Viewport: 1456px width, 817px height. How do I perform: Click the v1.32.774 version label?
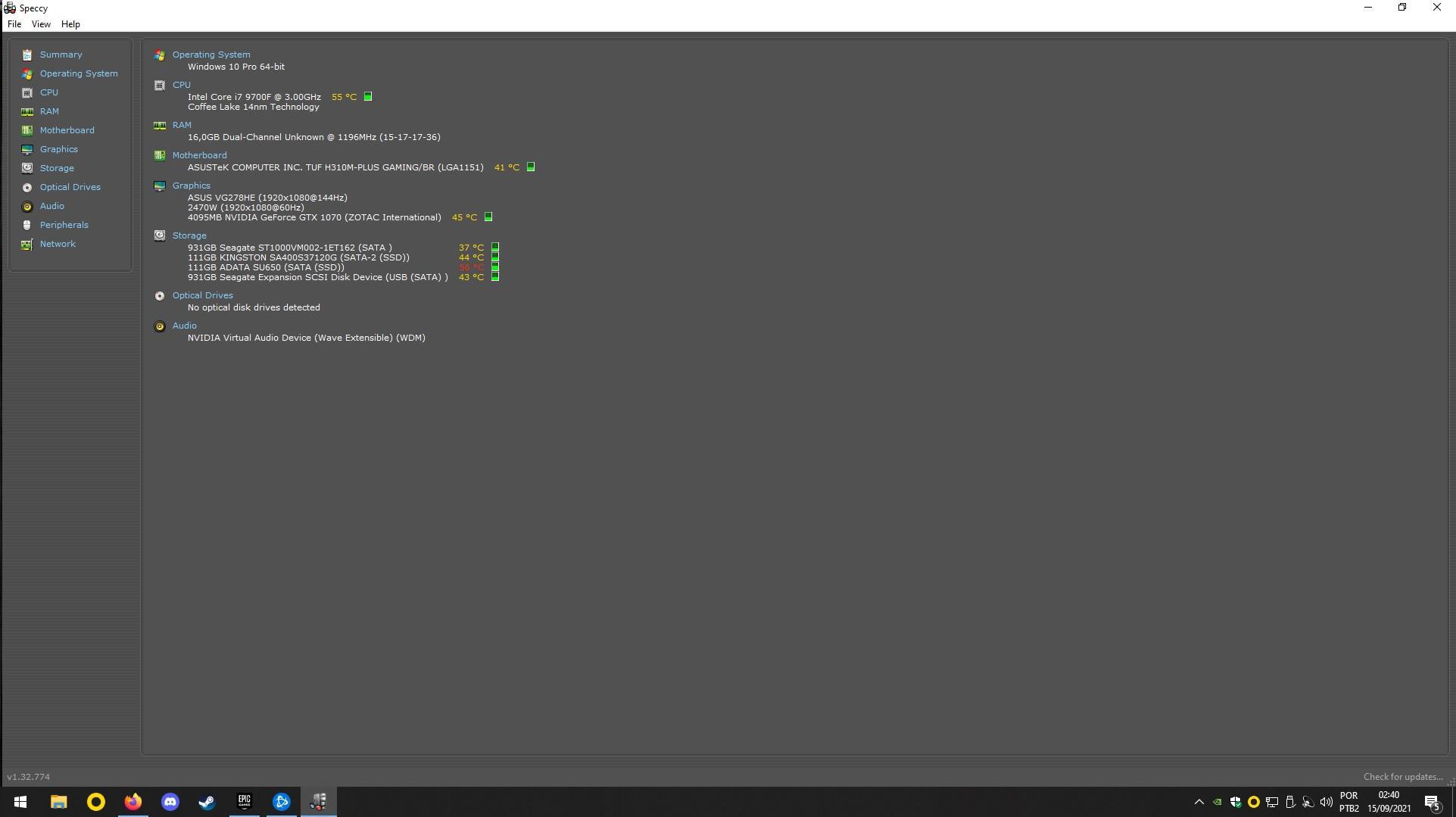click(29, 777)
